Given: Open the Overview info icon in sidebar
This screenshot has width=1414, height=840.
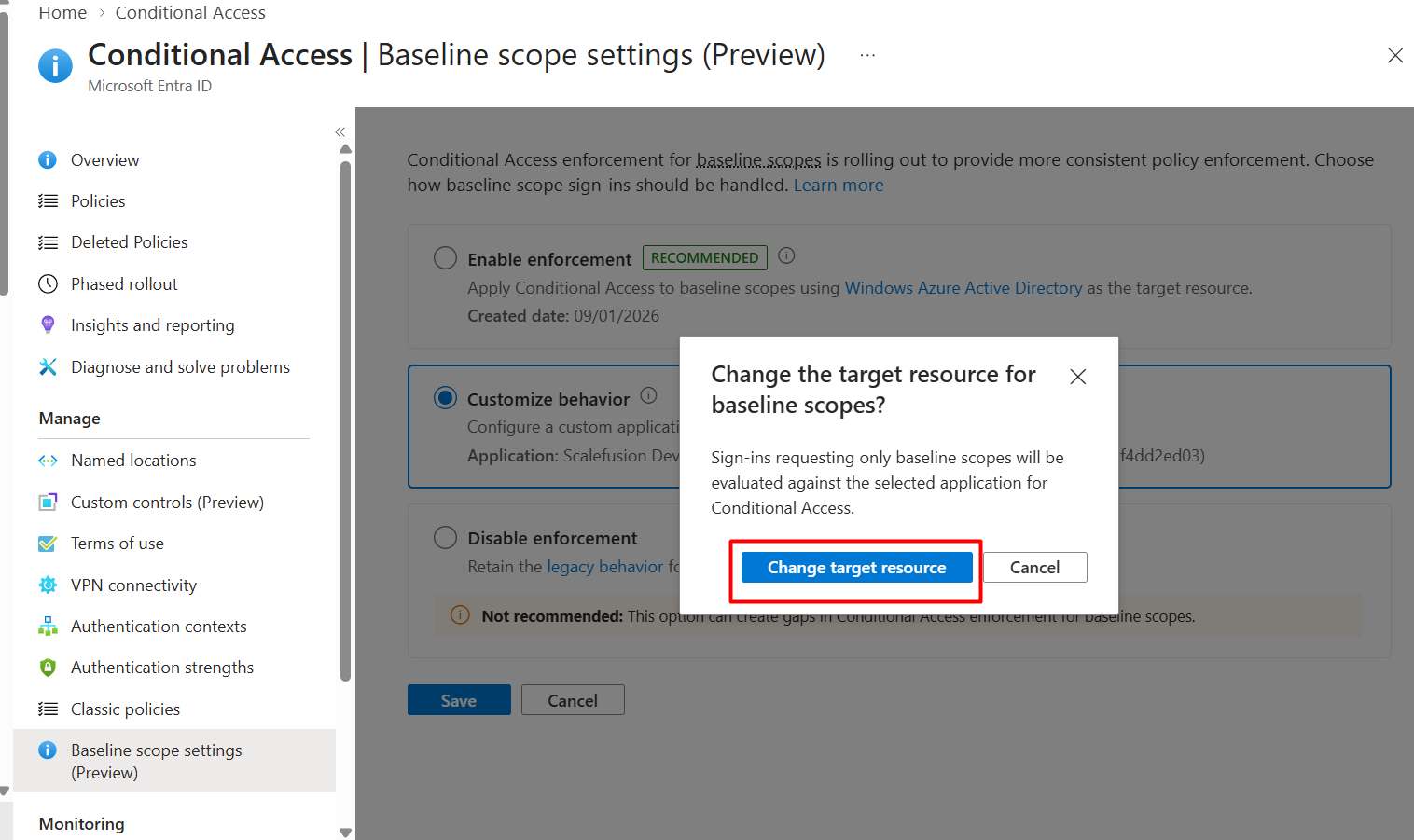Looking at the screenshot, I should 48,160.
